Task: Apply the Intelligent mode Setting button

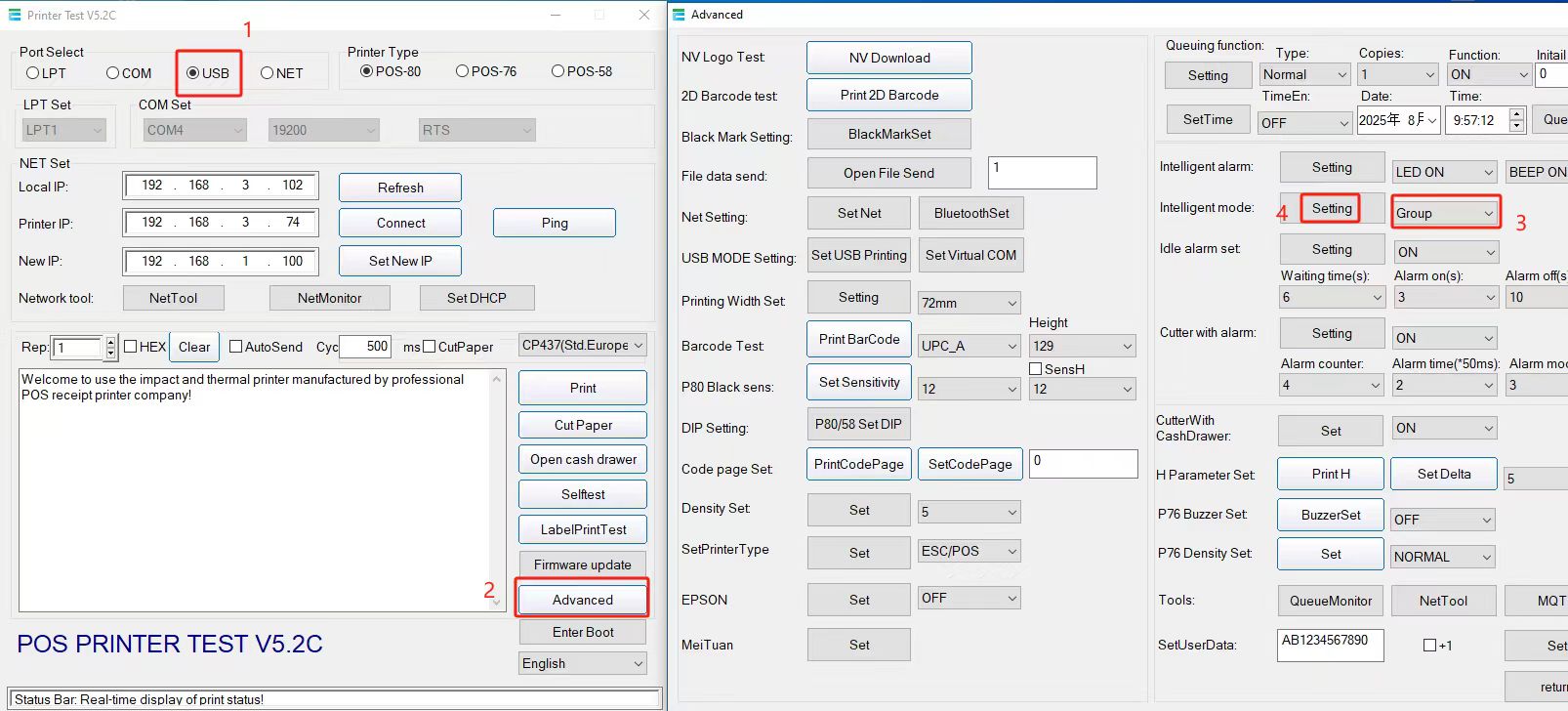Action: point(1332,208)
